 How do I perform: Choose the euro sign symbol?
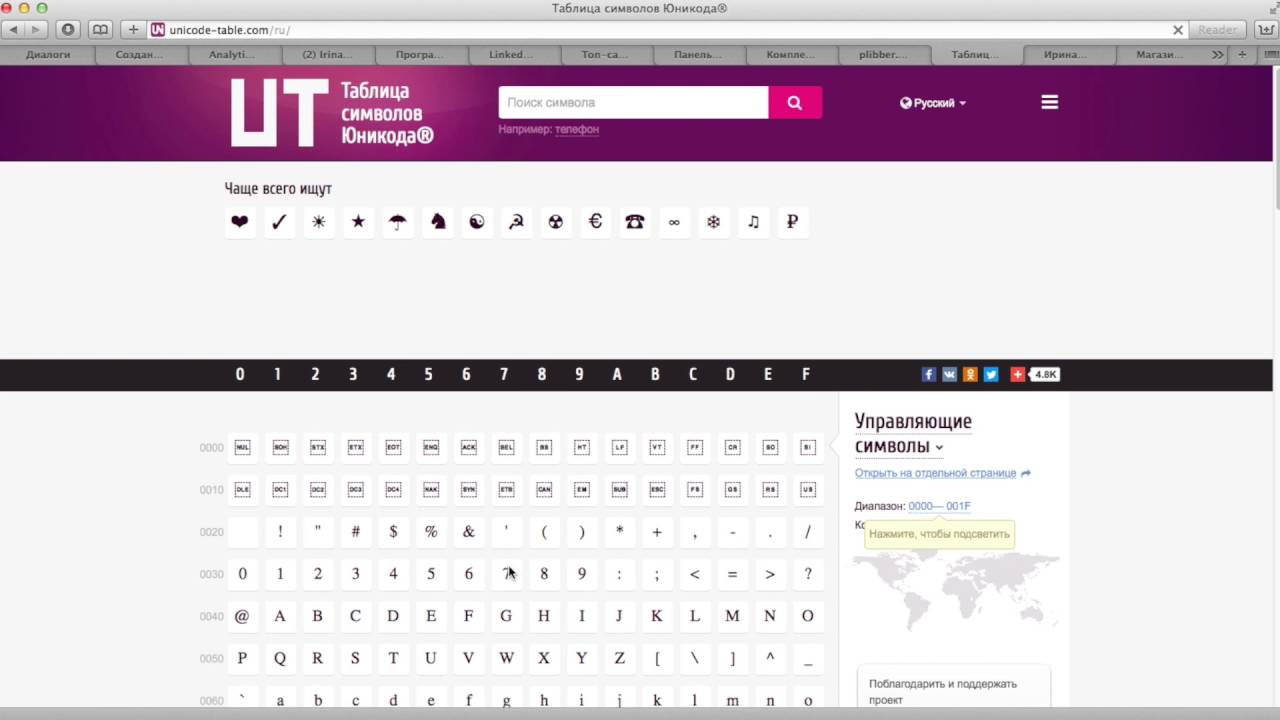pyautogui.click(x=595, y=222)
